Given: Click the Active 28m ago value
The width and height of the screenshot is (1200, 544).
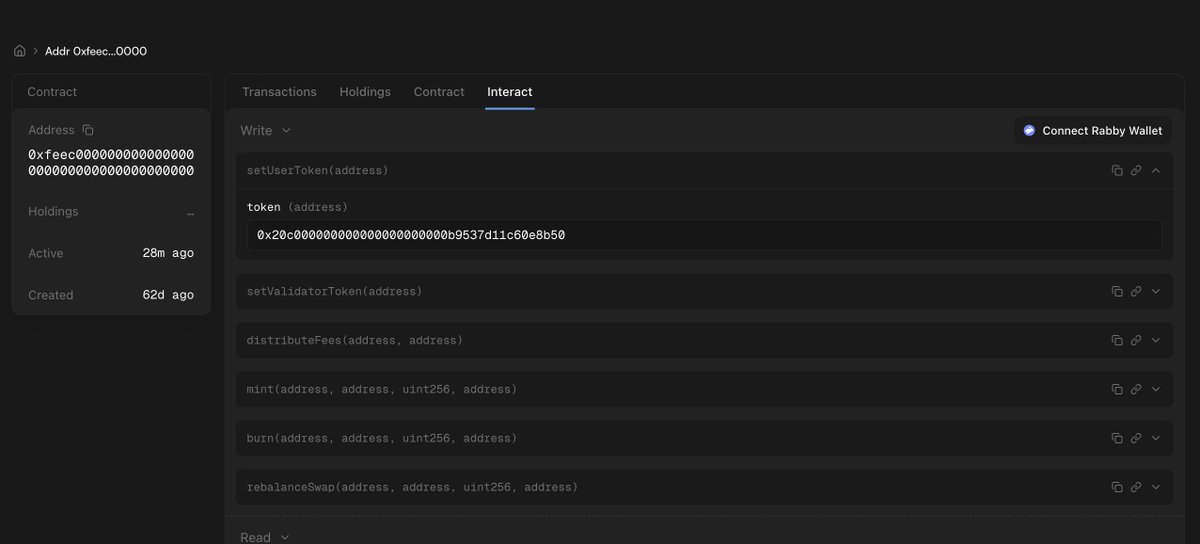Looking at the screenshot, I should click(x=168, y=254).
